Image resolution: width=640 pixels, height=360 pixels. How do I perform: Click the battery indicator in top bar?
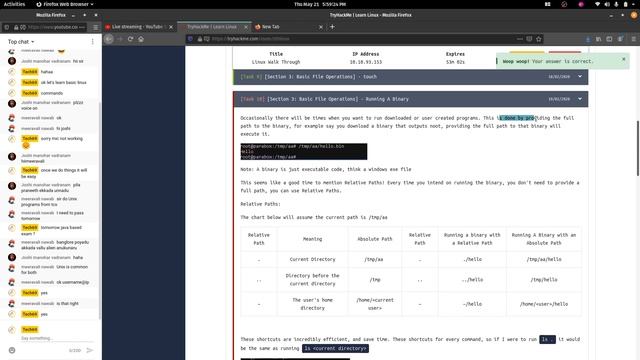(625, 4)
